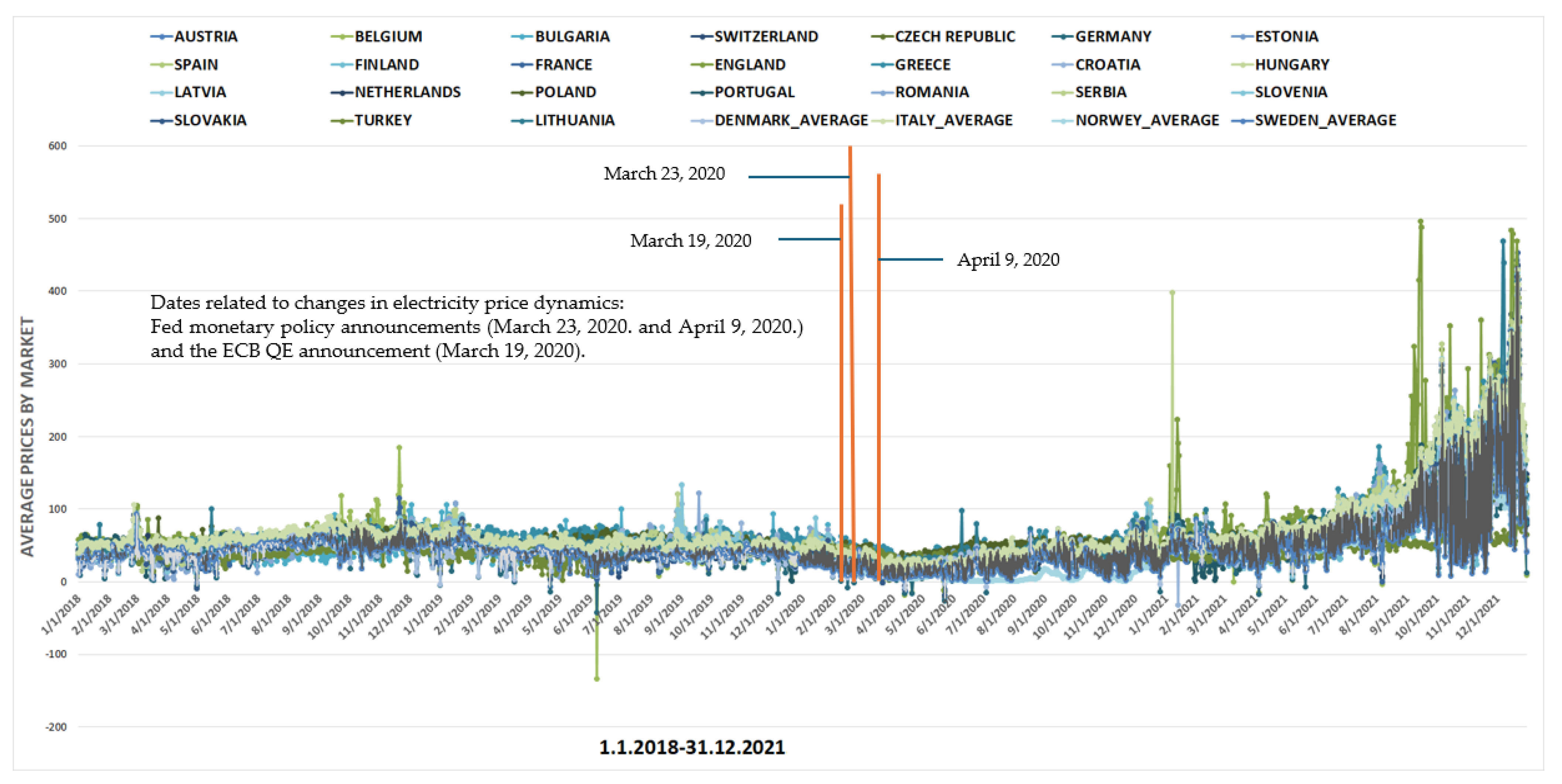Select the March 19, 2020 label
Image resolution: width=1562 pixels, height=784 pixels.
tap(691, 241)
